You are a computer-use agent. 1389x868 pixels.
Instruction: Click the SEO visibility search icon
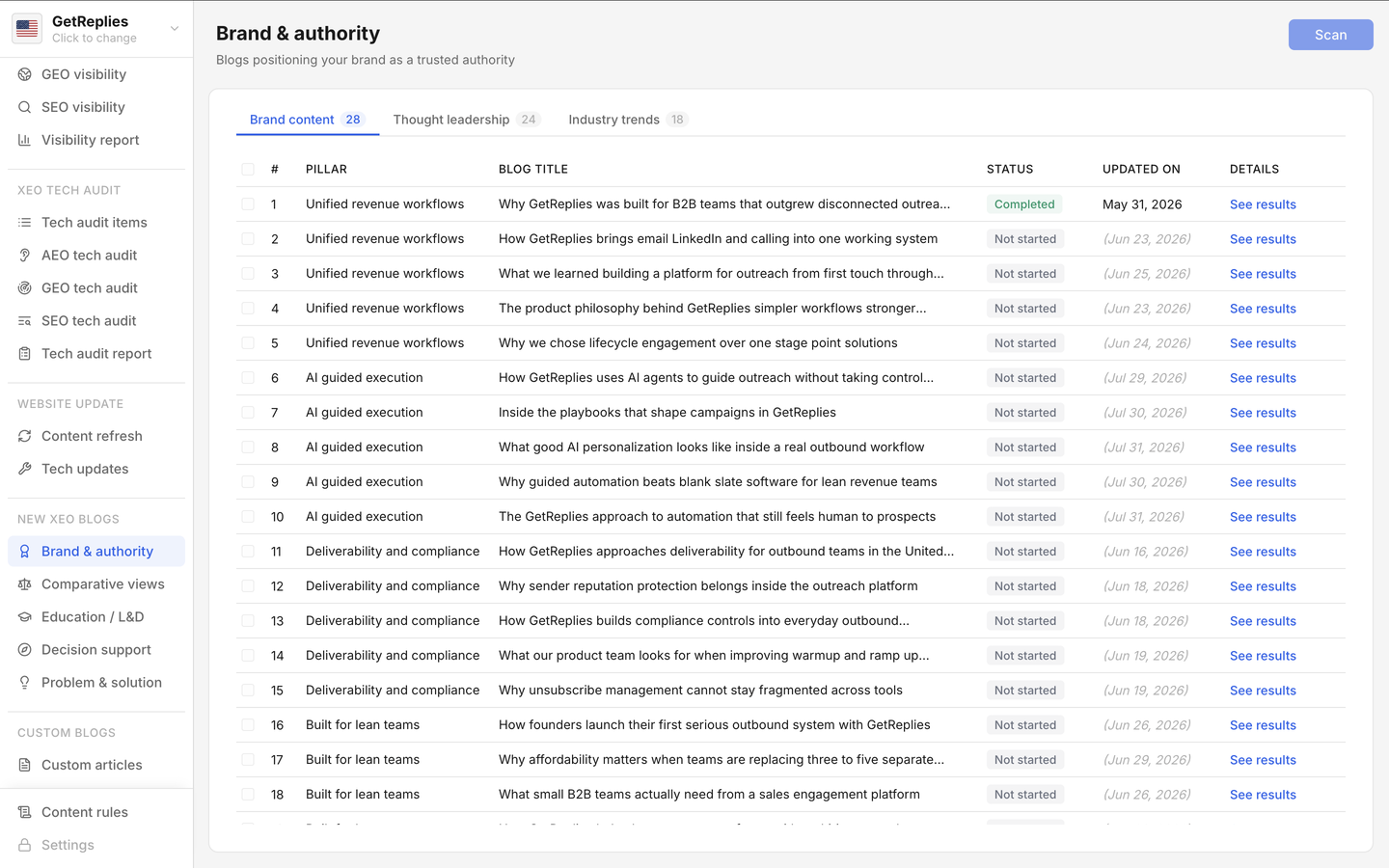[x=25, y=107]
